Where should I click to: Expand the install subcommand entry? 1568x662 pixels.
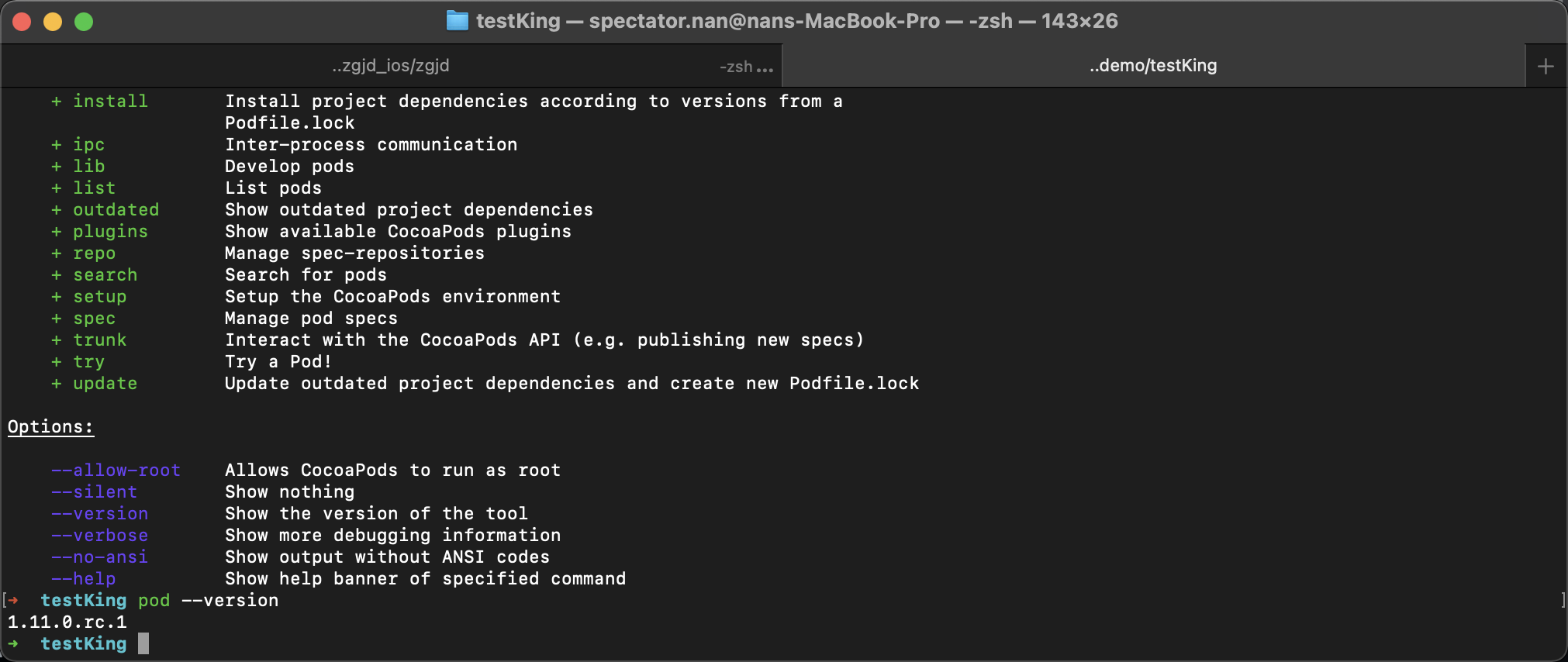point(111,101)
